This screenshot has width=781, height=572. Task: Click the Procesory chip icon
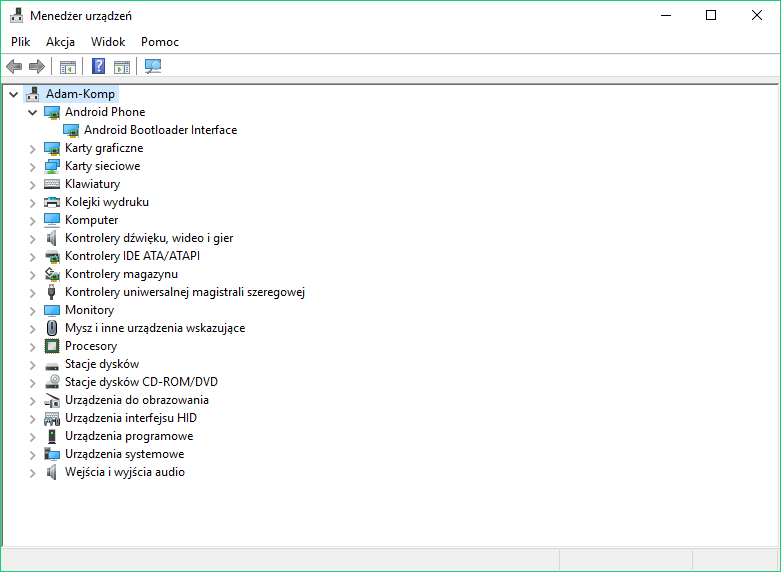52,346
